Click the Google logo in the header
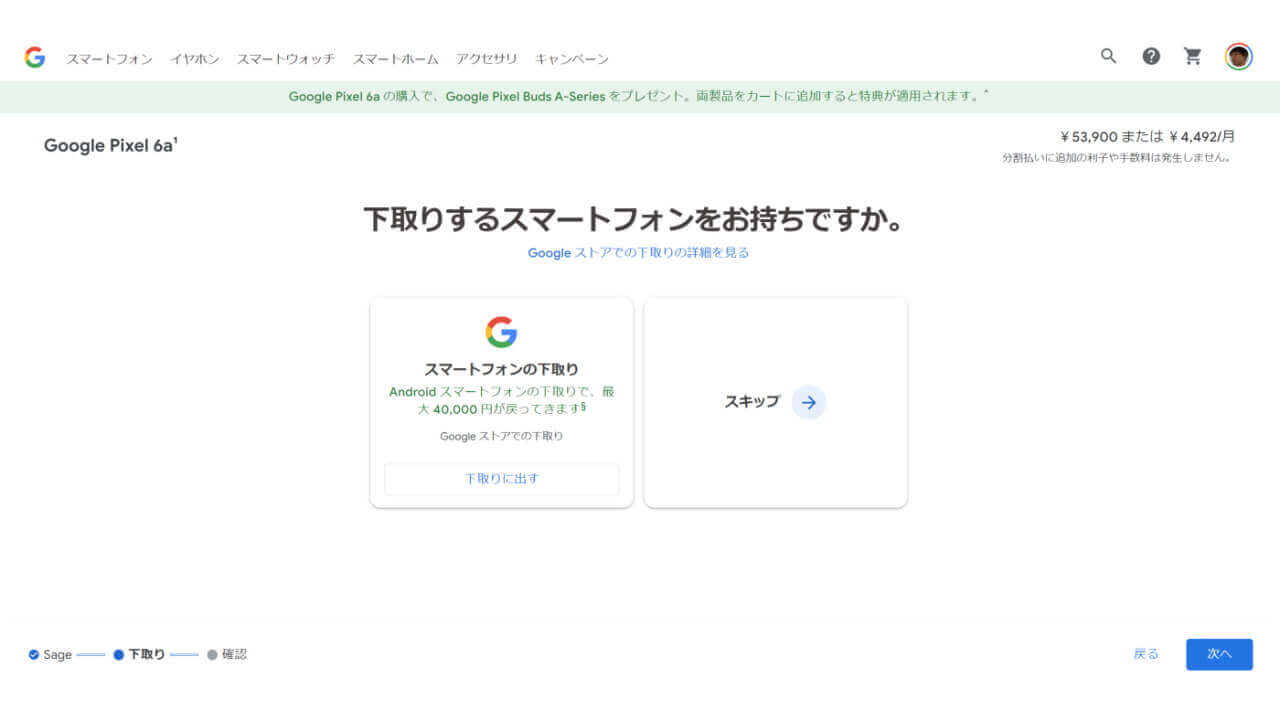 (x=35, y=58)
